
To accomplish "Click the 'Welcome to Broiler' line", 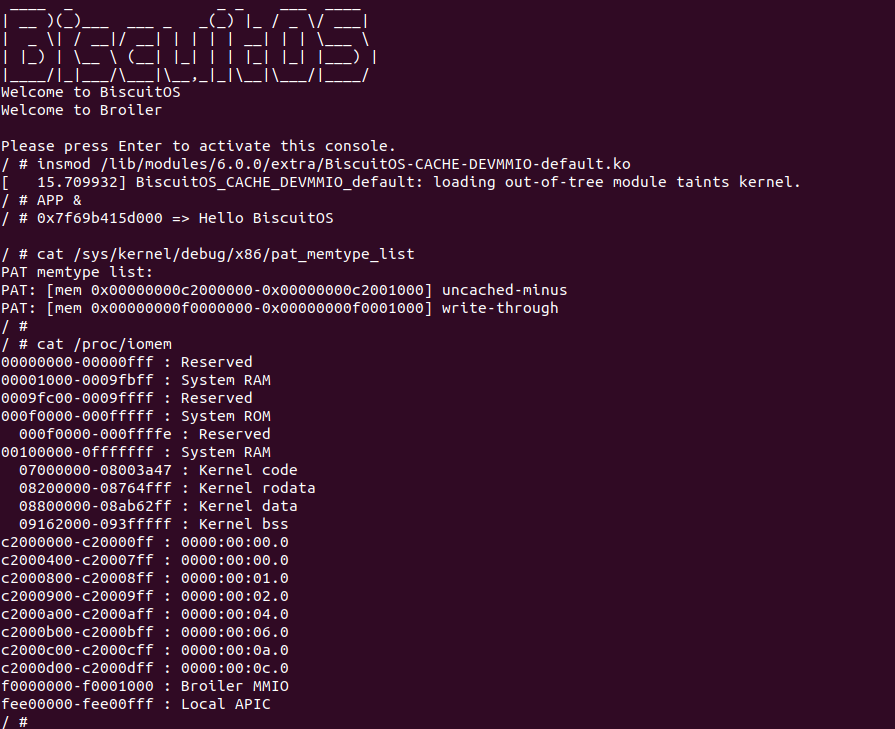I will coord(82,110).
